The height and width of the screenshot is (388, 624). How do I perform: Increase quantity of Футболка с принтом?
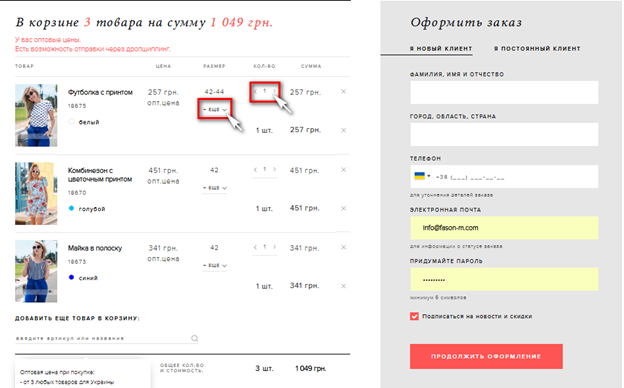click(x=274, y=92)
